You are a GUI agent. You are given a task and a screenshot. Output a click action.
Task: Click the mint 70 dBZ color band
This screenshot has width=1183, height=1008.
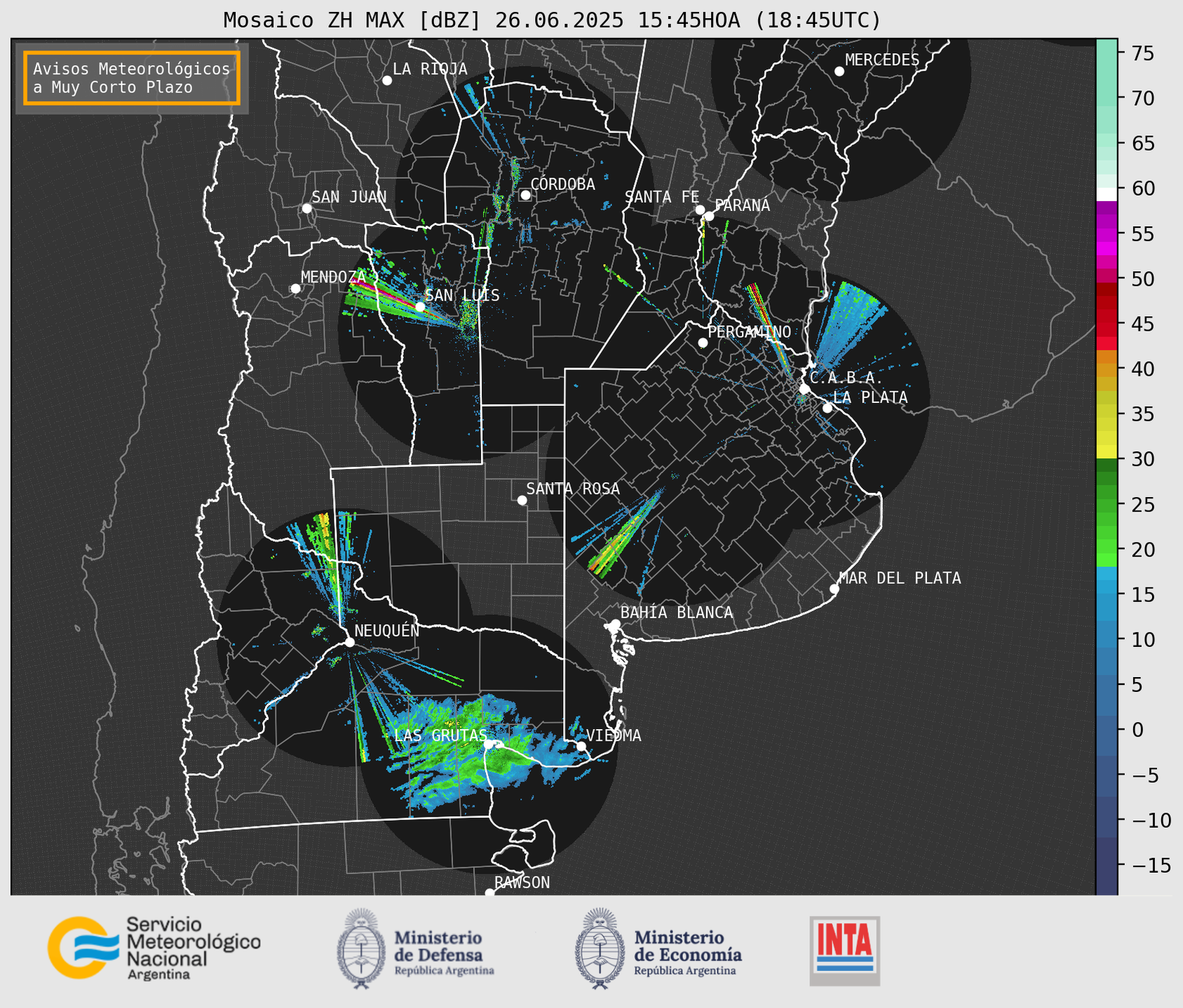[1107, 98]
